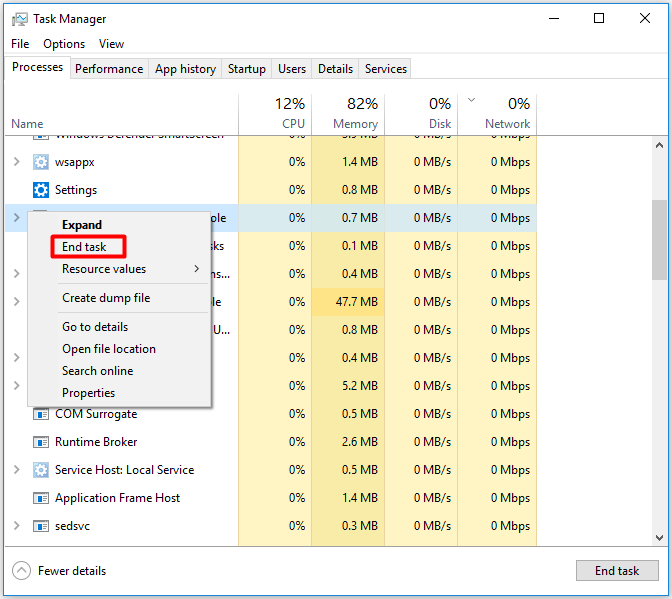
Task: Maximize the Task Manager window
Action: click(599, 18)
